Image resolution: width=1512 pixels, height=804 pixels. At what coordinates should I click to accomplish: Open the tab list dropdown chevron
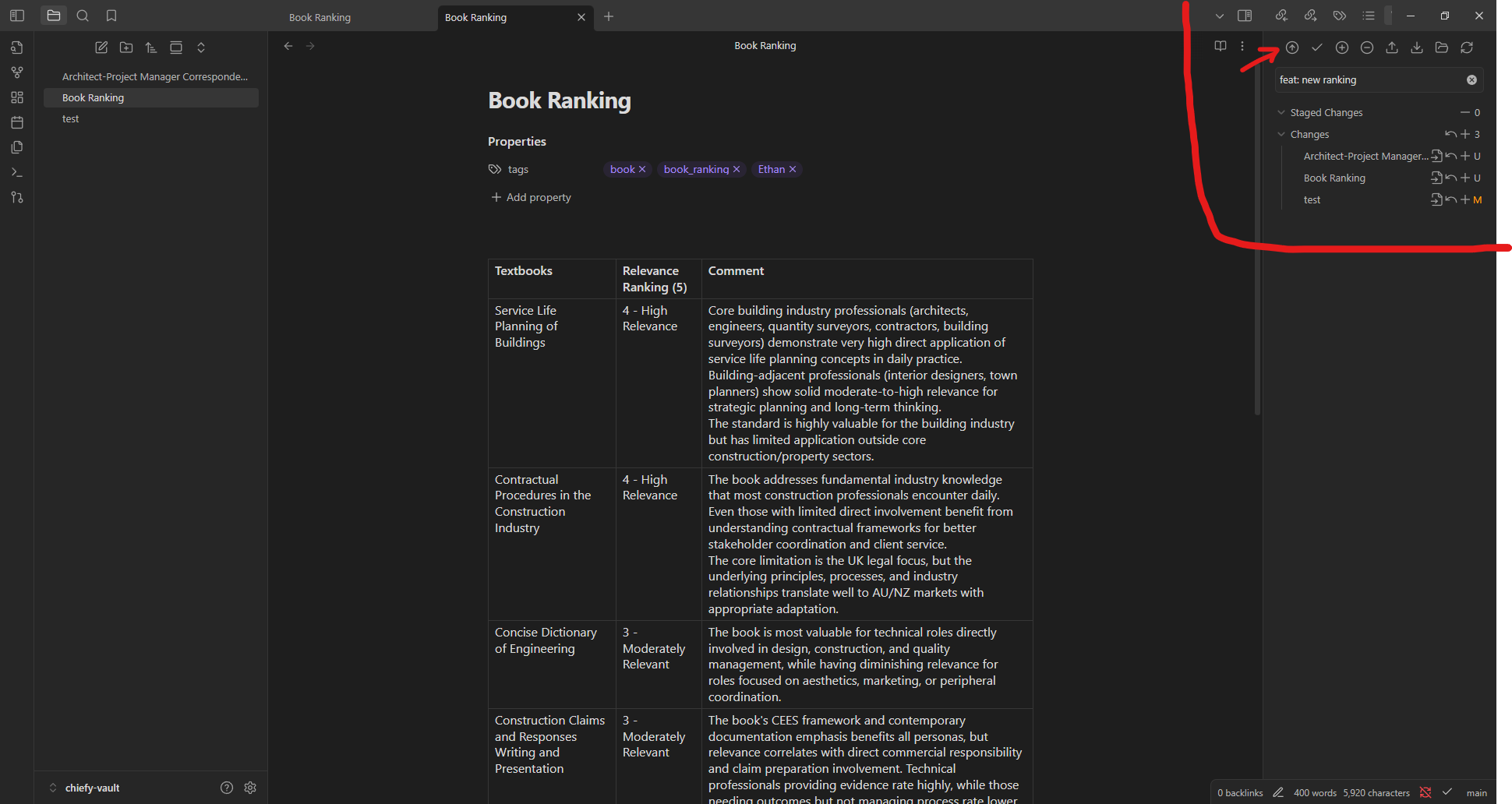1220,16
